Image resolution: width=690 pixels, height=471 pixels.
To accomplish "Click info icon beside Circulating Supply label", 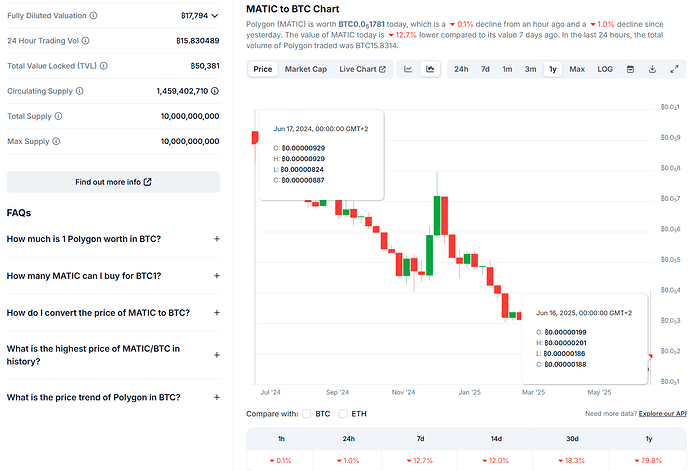I will coord(80,91).
